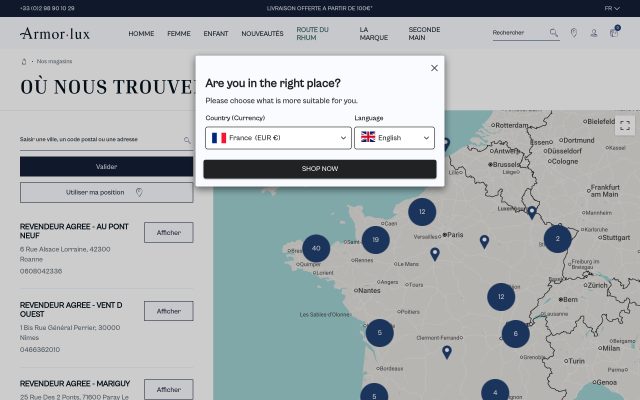640x400 pixels.
Task: Click the map cluster marker labeled 4
Action: click(x=495, y=392)
